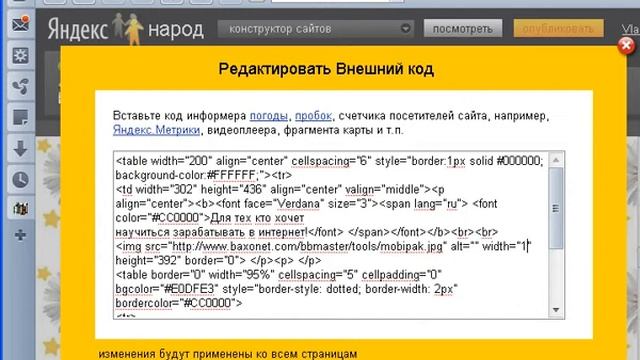Click inside the external code text area
Viewport: 640px width, 360px height.
[x=331, y=235]
